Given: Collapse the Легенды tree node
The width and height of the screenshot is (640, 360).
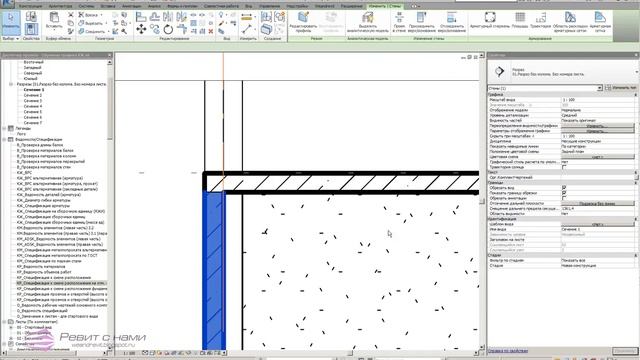Looking at the screenshot, I should (x=4, y=129).
